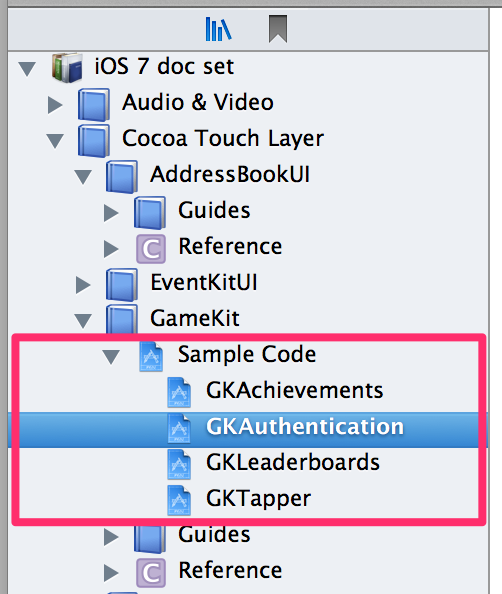
Task: Collapse the Cocoa Touch Layer section
Action: tap(55, 141)
